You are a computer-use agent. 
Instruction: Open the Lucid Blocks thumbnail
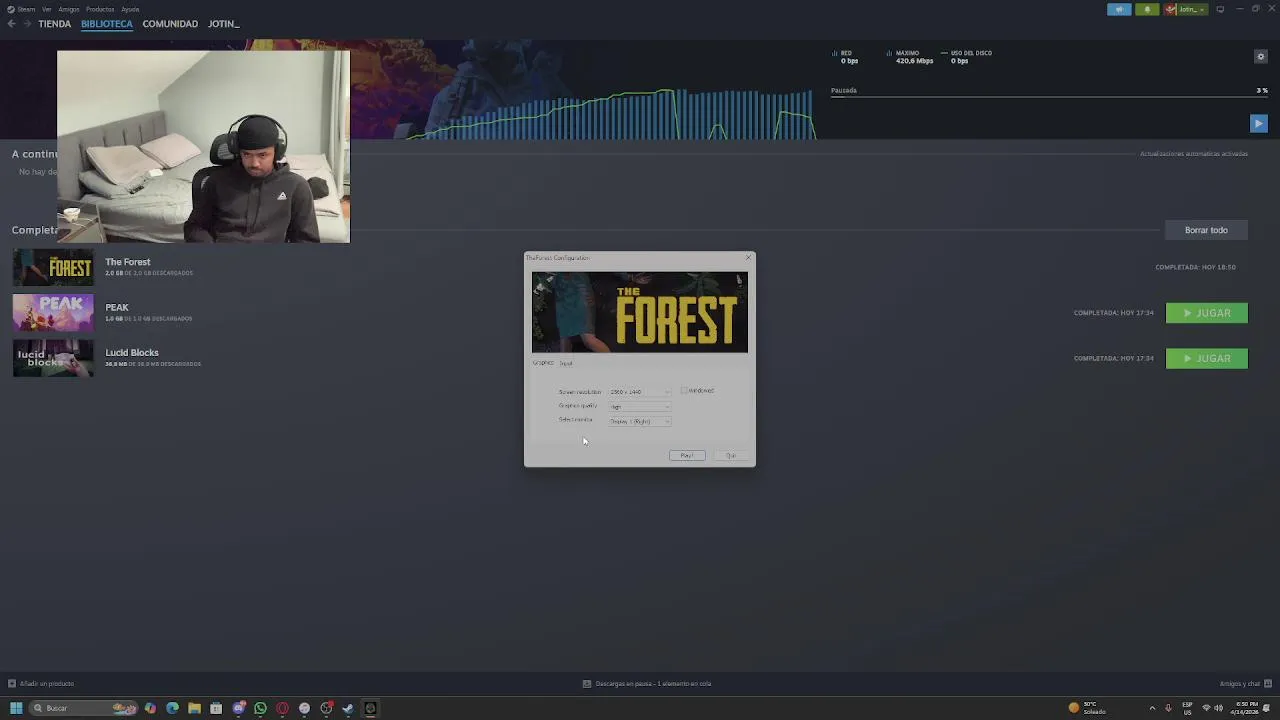pyautogui.click(x=53, y=358)
